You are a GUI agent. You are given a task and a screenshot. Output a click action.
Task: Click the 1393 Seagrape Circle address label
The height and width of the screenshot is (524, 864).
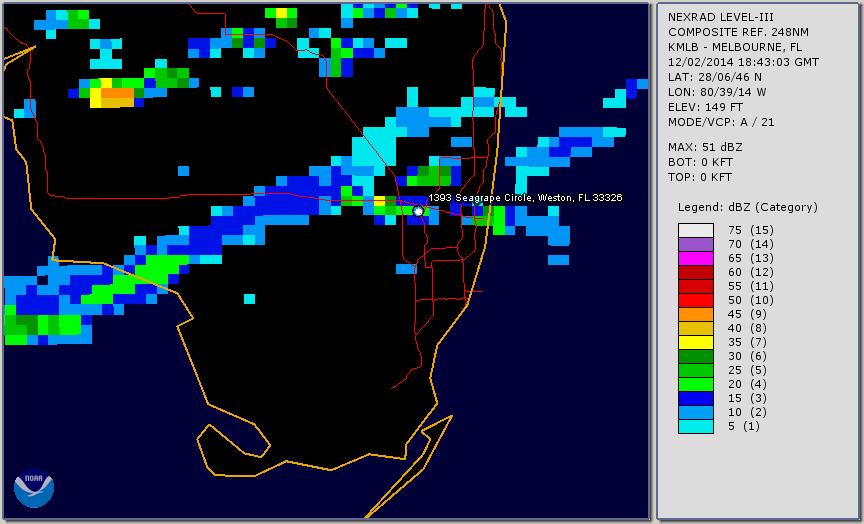[x=525, y=198]
